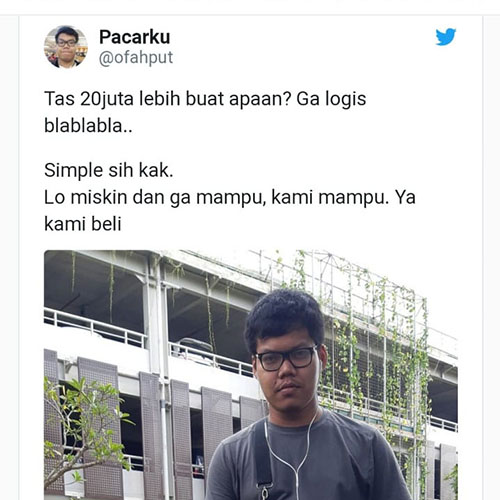Click the blue Twitter bird logo

[x=446, y=36]
